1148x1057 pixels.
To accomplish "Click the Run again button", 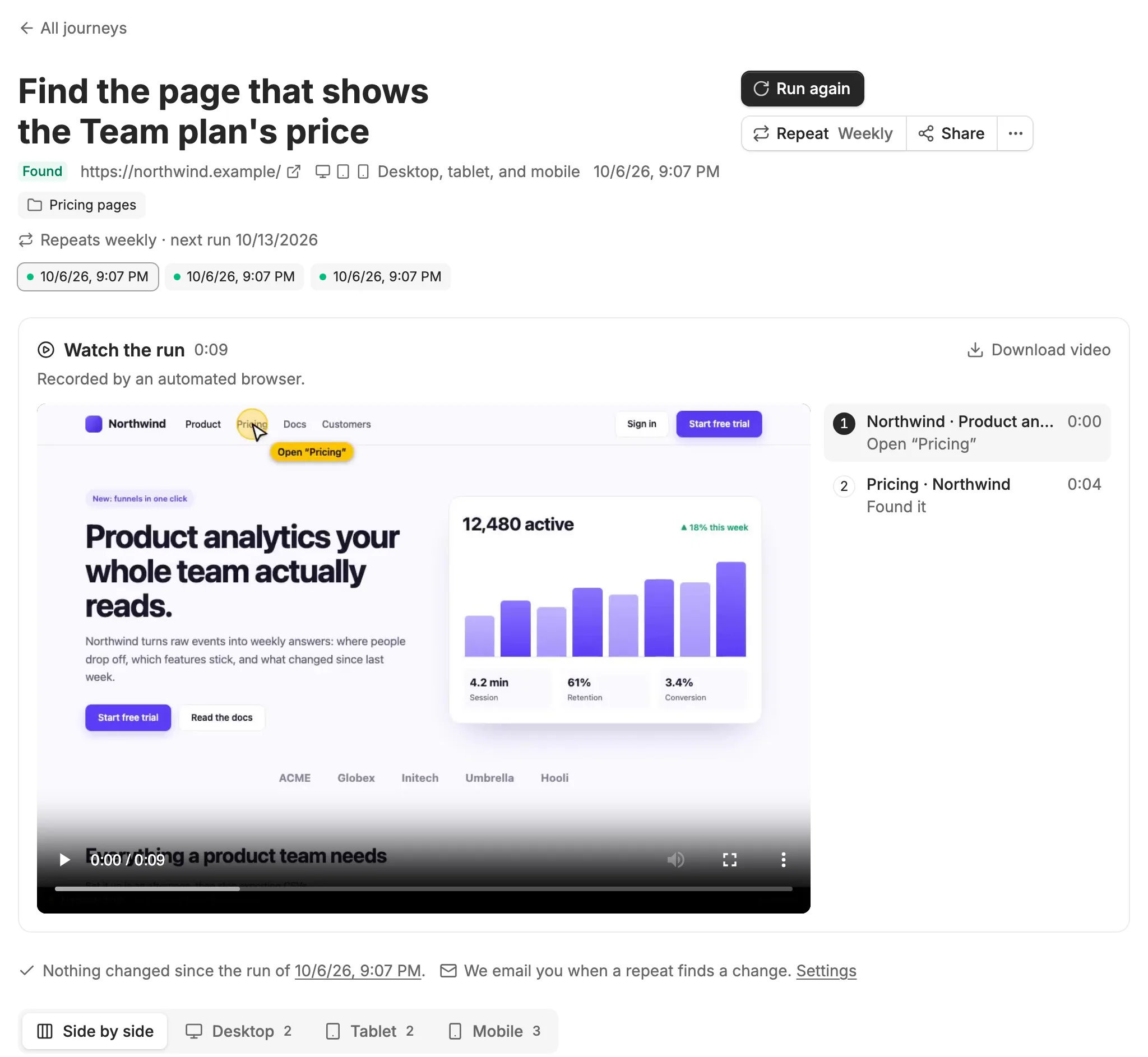I will point(802,89).
